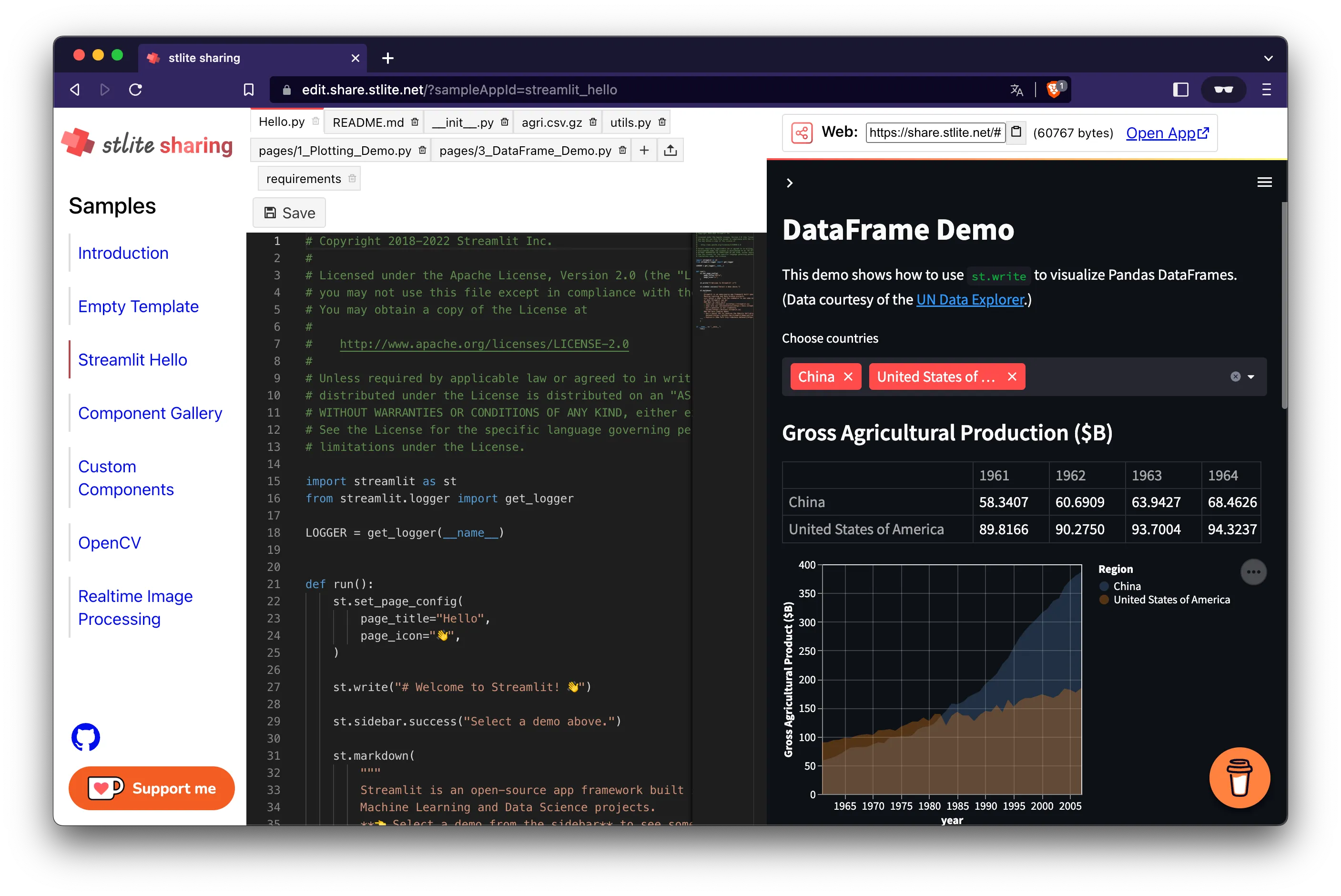Screen dimensions: 1341x896
Task: Upload a file using the upload icon
Action: (x=670, y=150)
